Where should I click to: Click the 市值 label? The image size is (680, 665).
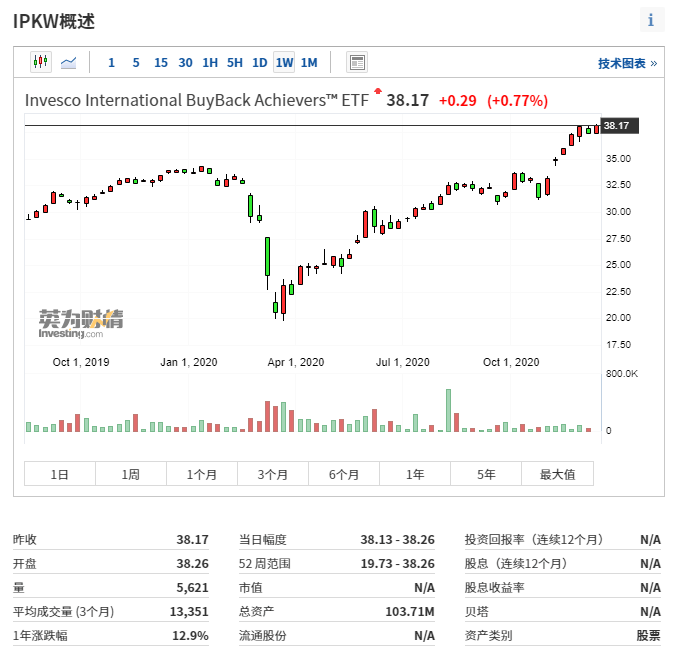(x=251, y=588)
